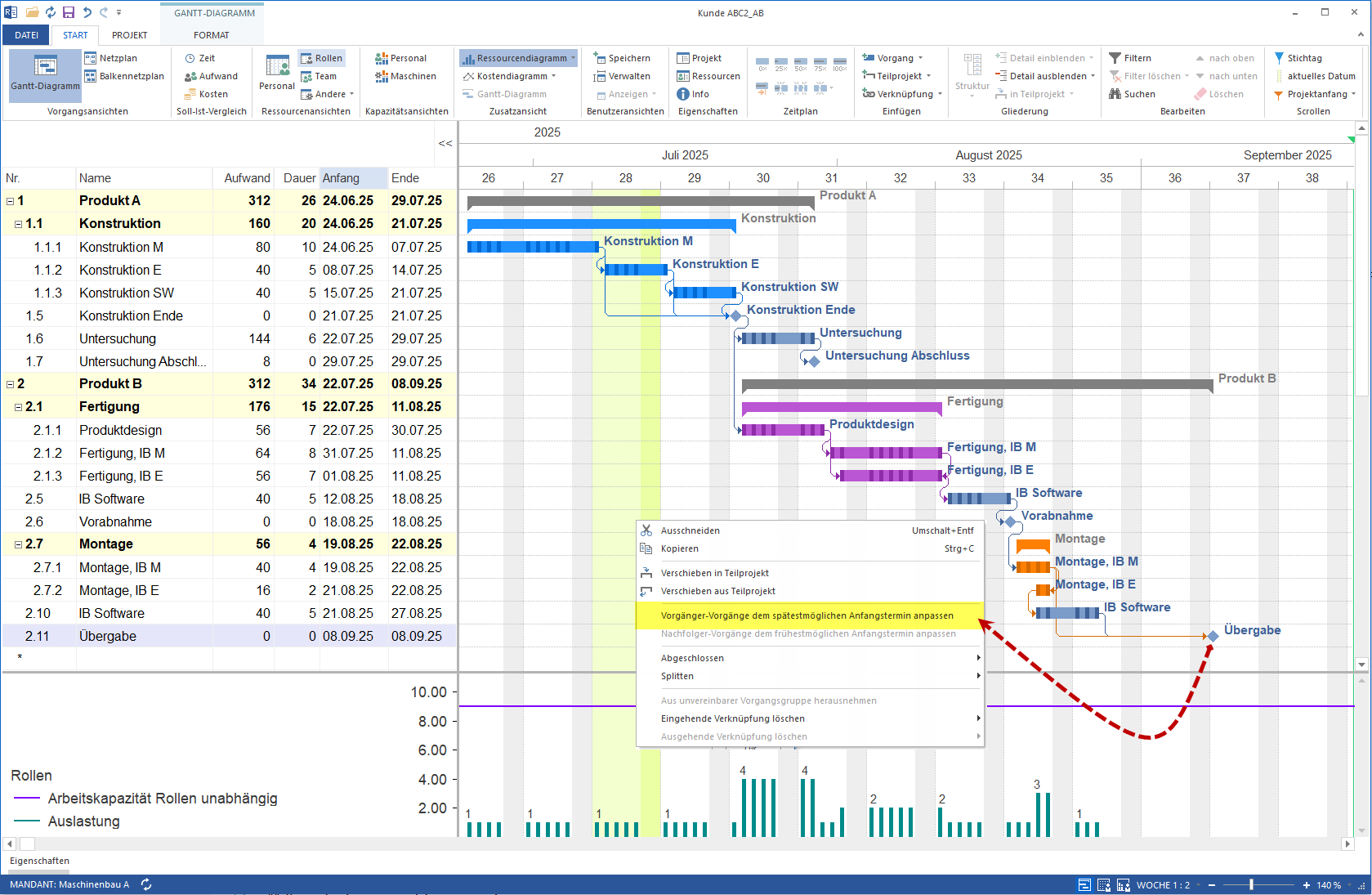The image size is (1372, 895).
Task: Open Team resource view
Action: pyautogui.click(x=319, y=76)
